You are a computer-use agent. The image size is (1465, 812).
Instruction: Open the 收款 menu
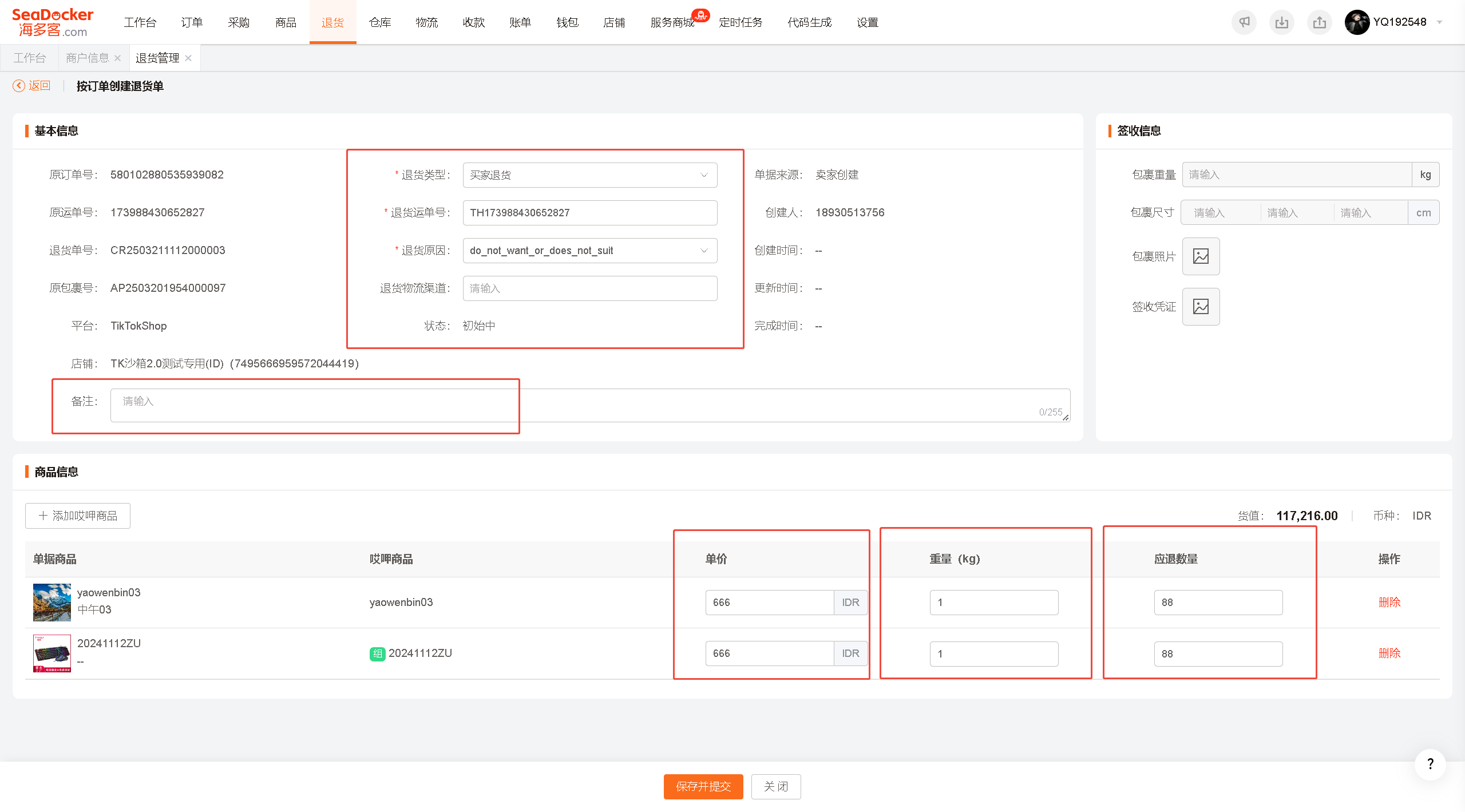point(474,22)
